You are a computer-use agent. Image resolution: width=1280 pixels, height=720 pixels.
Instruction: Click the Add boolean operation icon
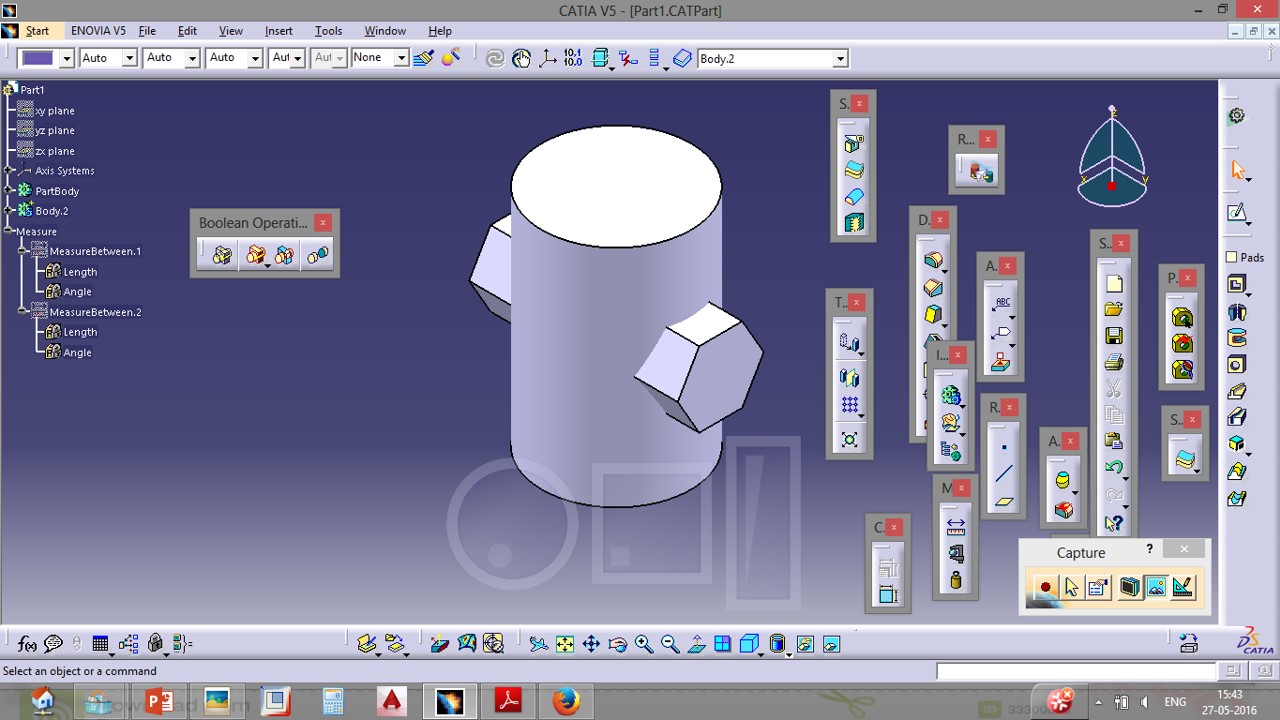[x=256, y=256]
